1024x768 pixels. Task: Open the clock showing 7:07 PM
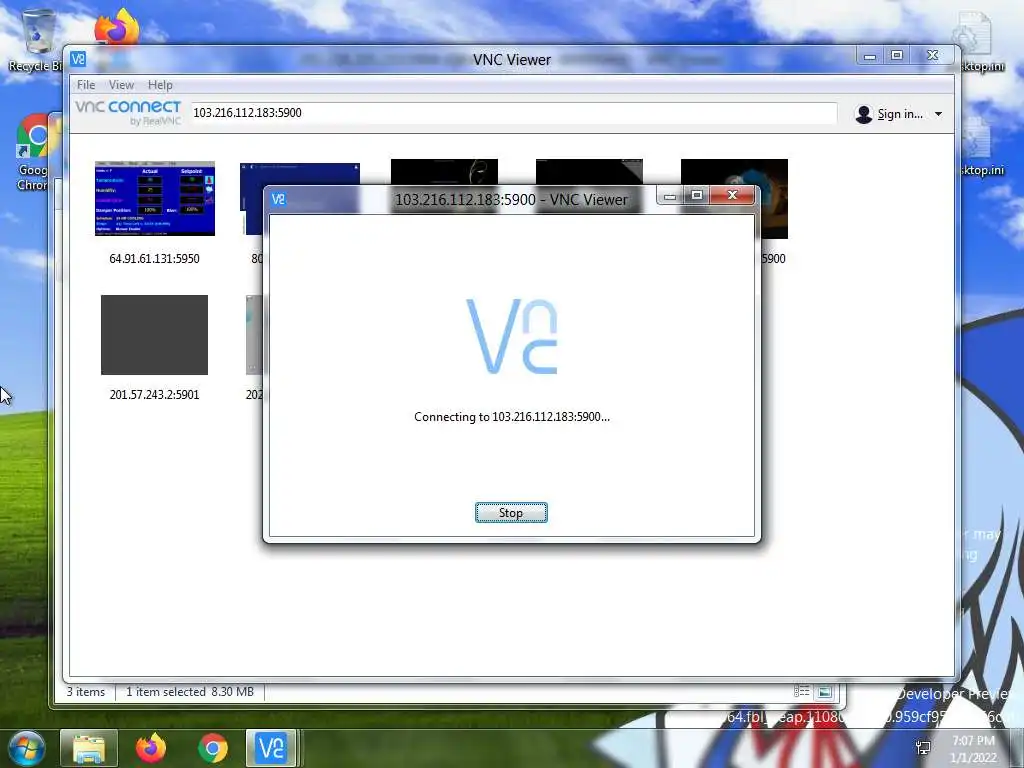[x=974, y=749]
